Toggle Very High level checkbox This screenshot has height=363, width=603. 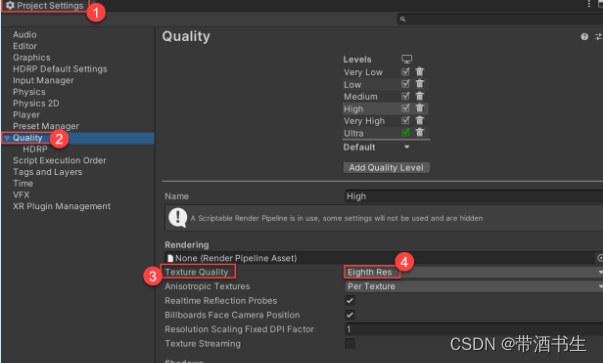(405, 121)
